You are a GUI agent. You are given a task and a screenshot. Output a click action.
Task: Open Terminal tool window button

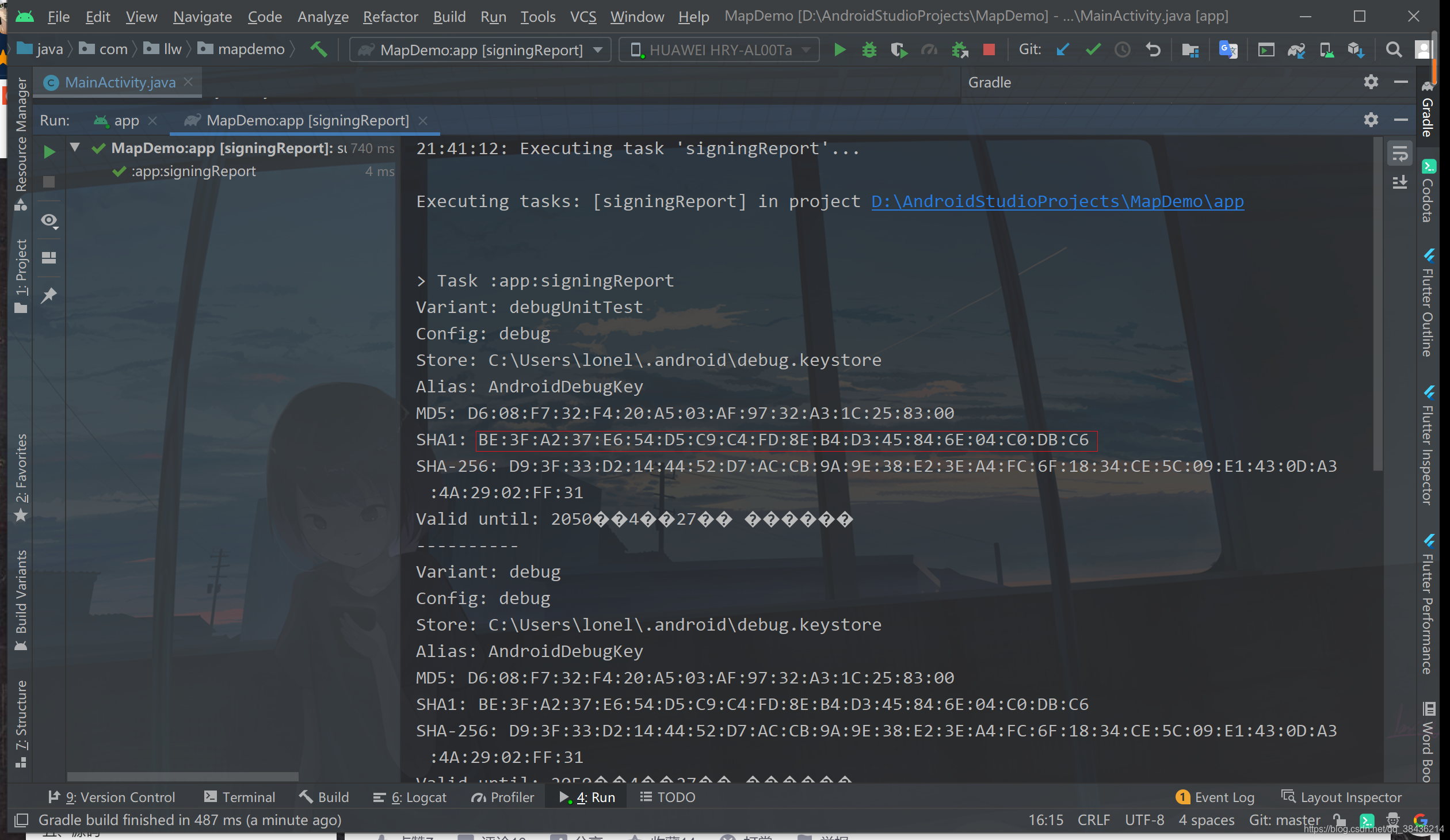point(239,797)
